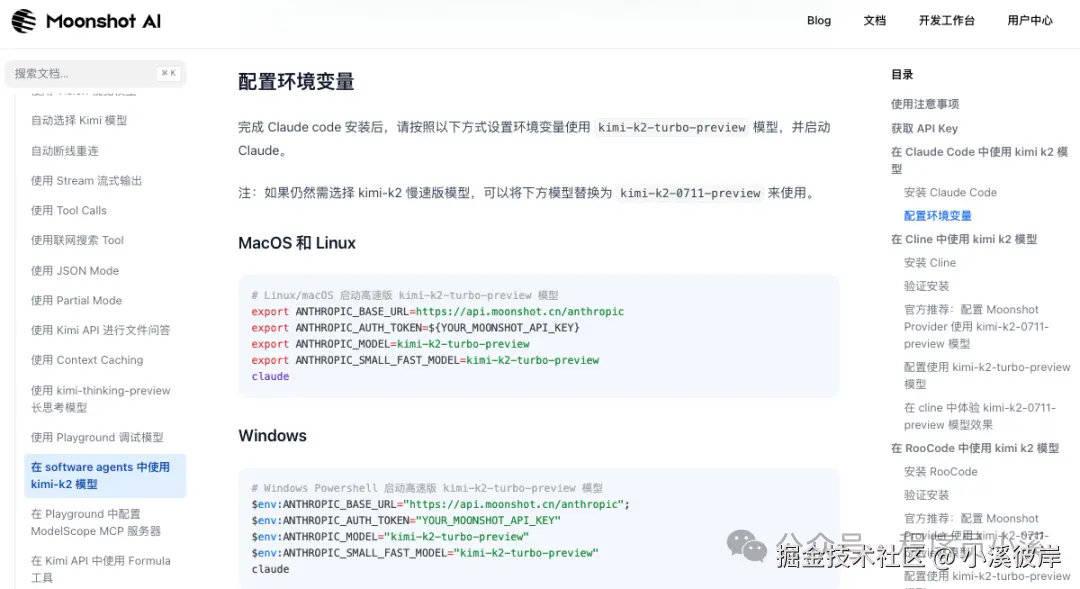The height and width of the screenshot is (589, 1080).
Task: Click the $env:ANTHROPIC_SMALL_FAST_MODEL PowerShell line
Action: point(425,552)
